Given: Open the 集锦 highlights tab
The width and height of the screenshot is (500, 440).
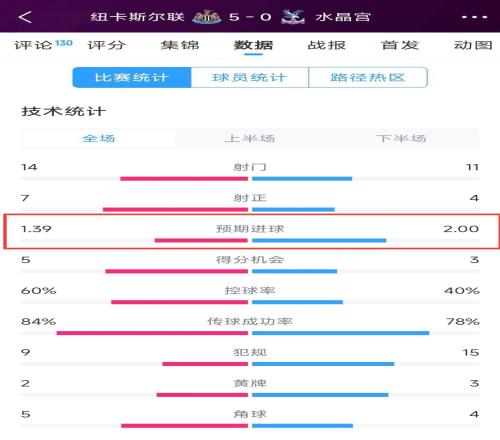Looking at the screenshot, I should (180, 45).
